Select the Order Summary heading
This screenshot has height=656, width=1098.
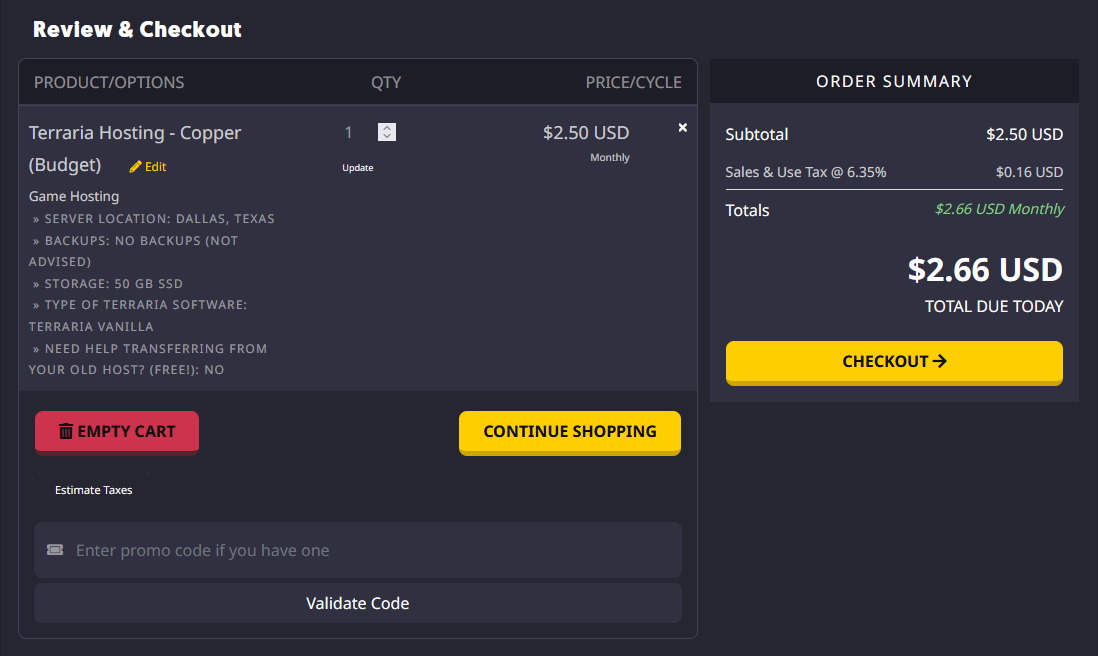point(894,82)
